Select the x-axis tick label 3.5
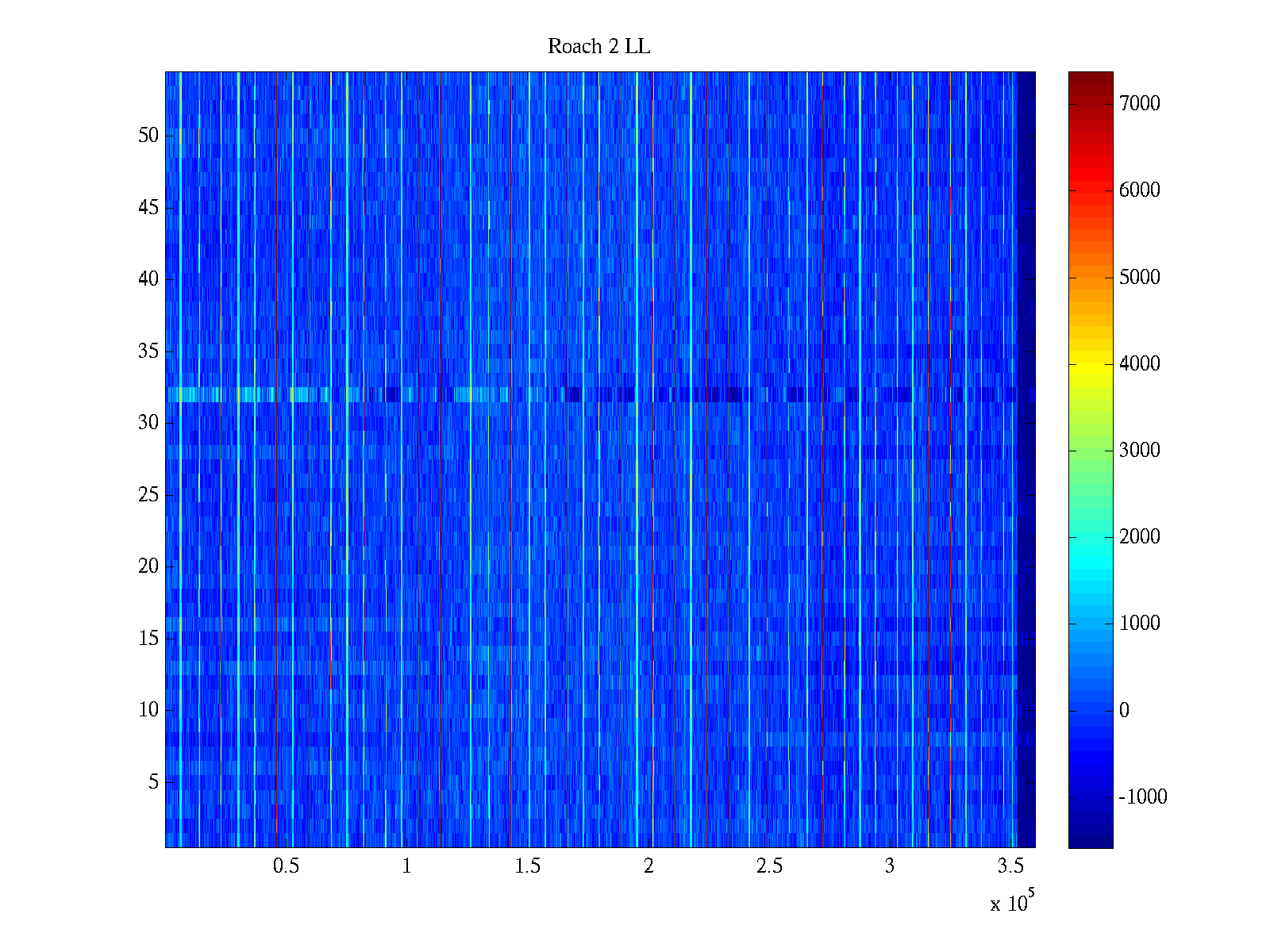Viewport: 1270px width, 952px height. pyautogui.click(x=1010, y=866)
